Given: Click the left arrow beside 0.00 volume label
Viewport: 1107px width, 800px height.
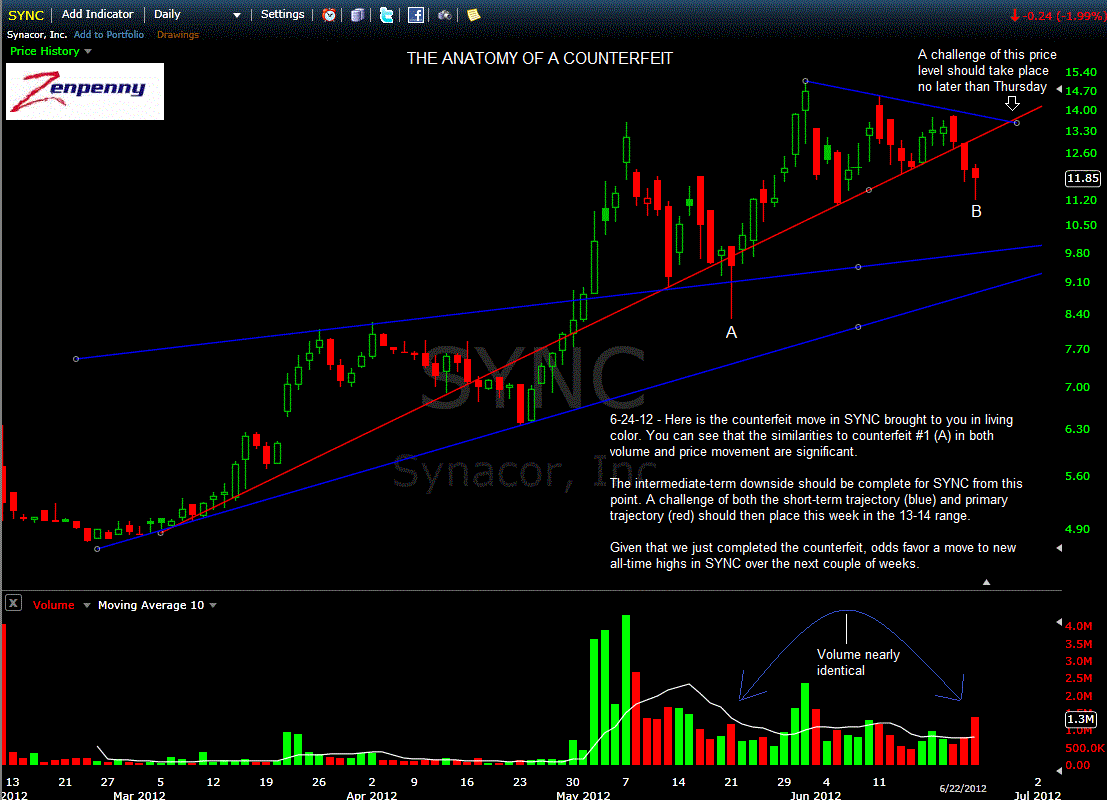Looking at the screenshot, I should 1059,770.
